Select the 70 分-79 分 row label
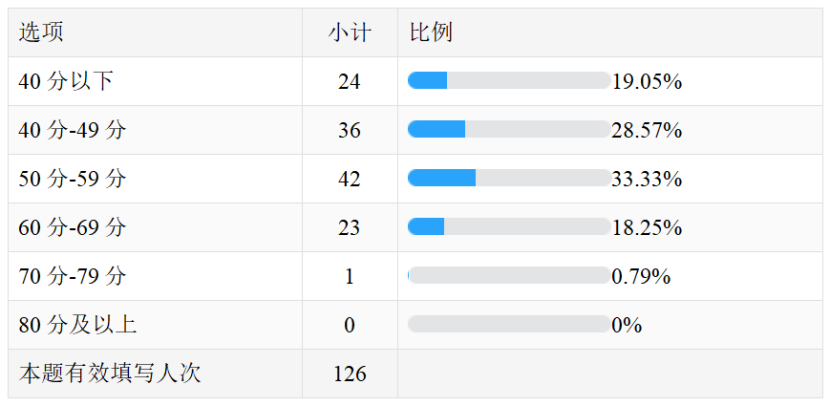The width and height of the screenshot is (831, 407). pyautogui.click(x=72, y=277)
